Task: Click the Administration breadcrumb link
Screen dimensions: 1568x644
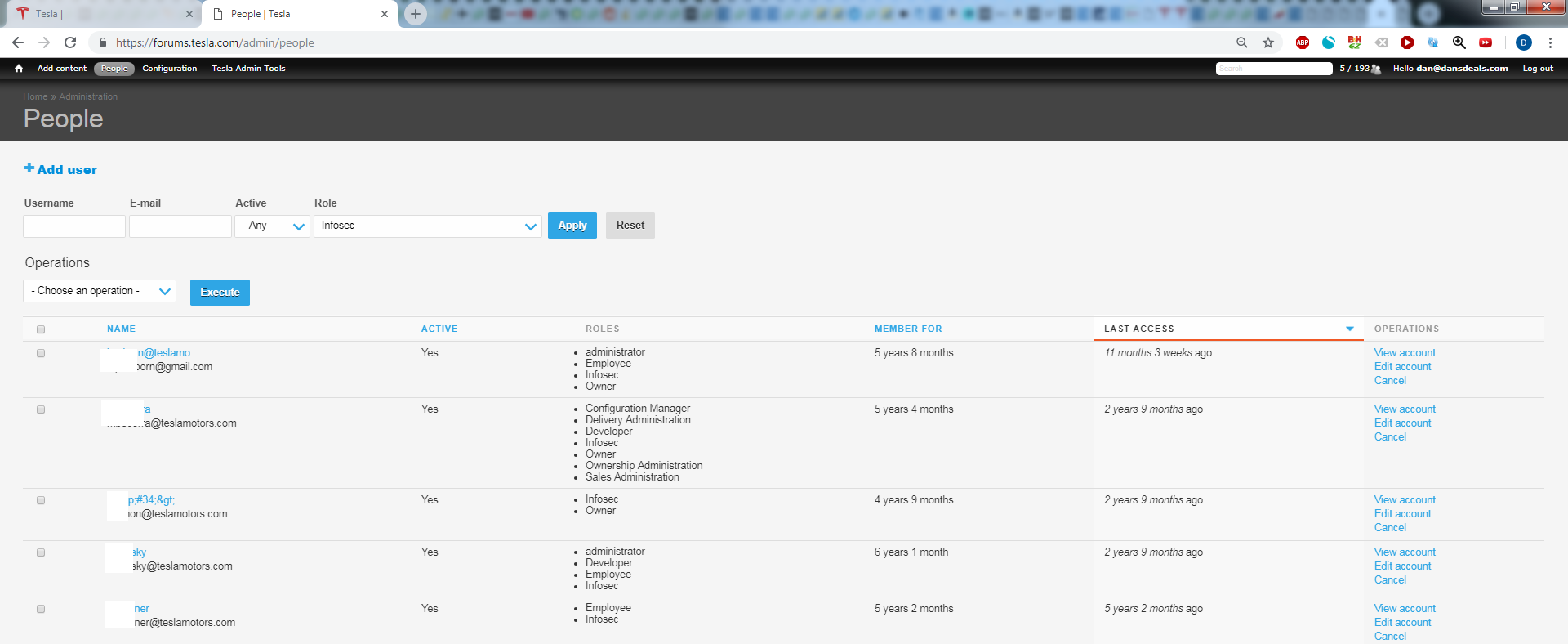Action: tap(88, 96)
